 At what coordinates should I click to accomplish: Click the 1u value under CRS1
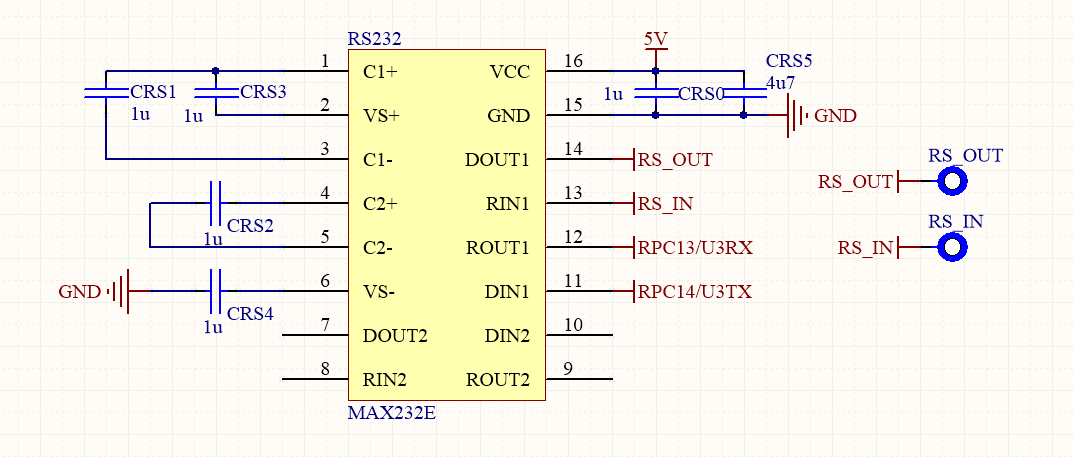click(140, 114)
